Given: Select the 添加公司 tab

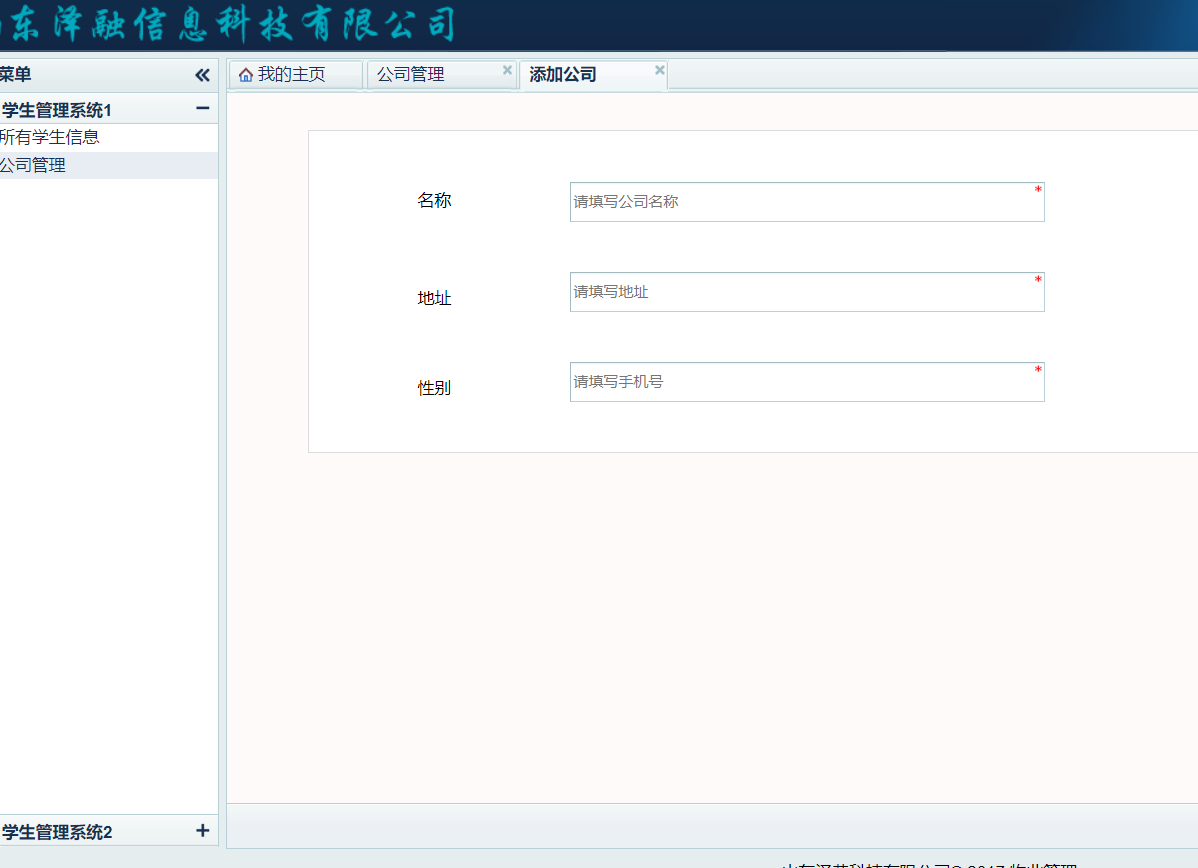Looking at the screenshot, I should (563, 75).
